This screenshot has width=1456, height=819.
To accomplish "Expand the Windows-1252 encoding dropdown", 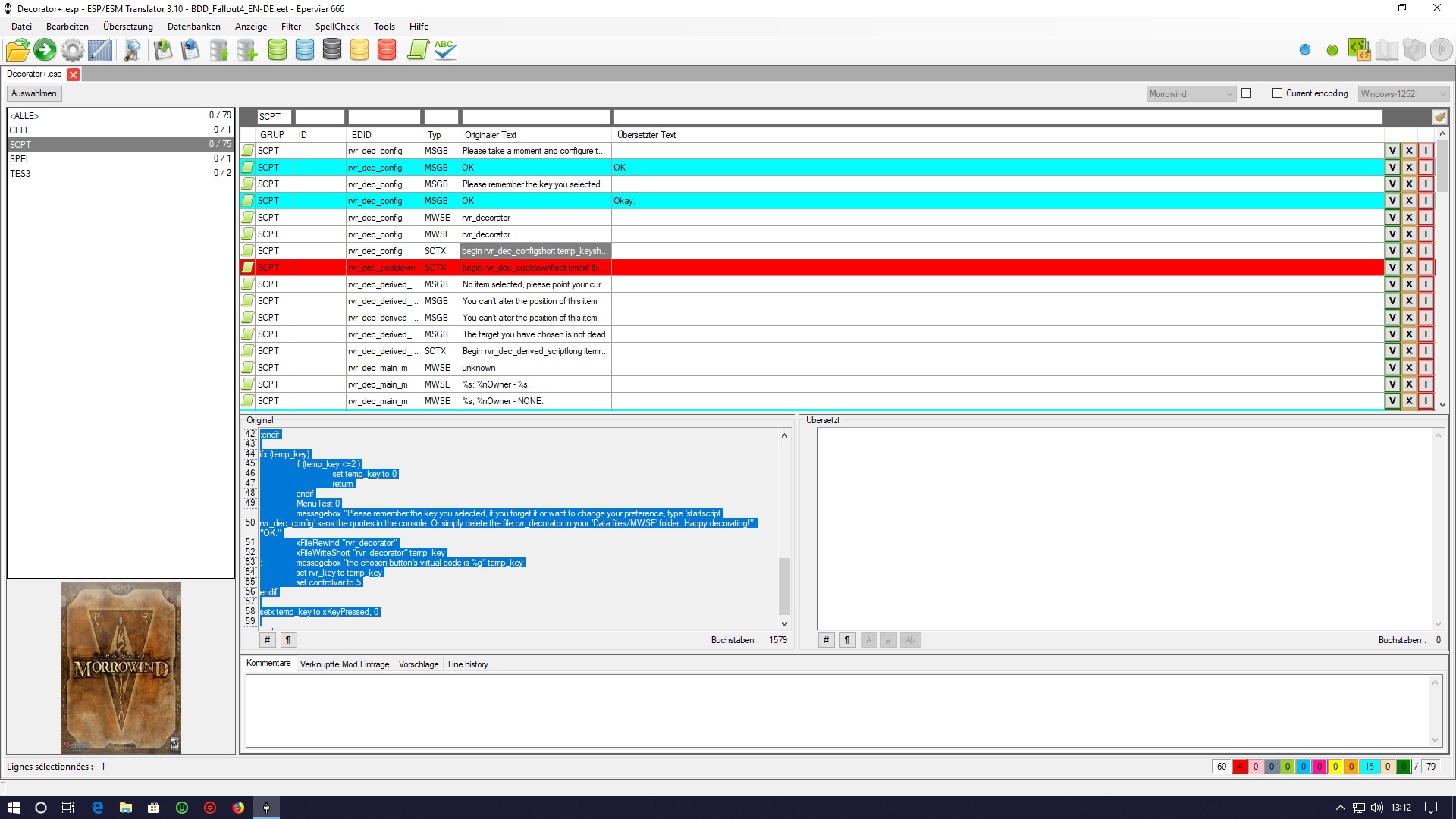I will (1403, 94).
